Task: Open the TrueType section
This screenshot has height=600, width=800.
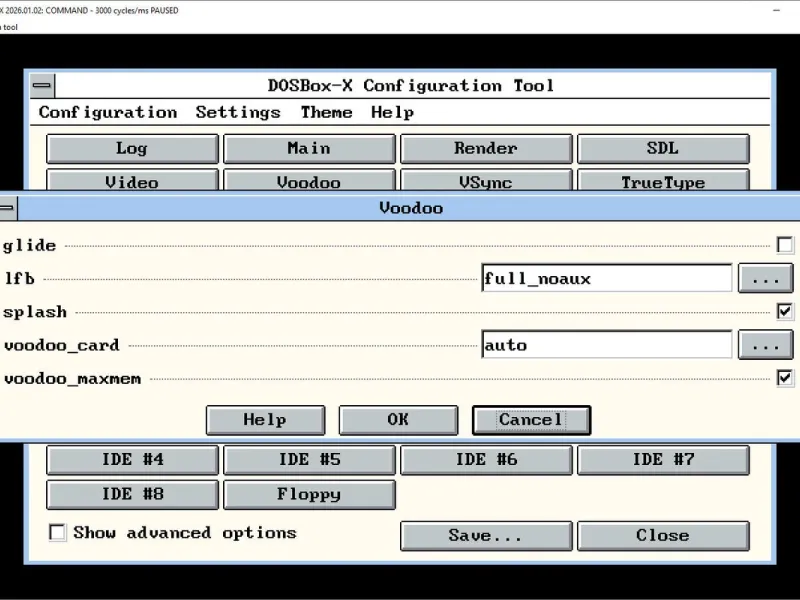Action: tap(663, 180)
